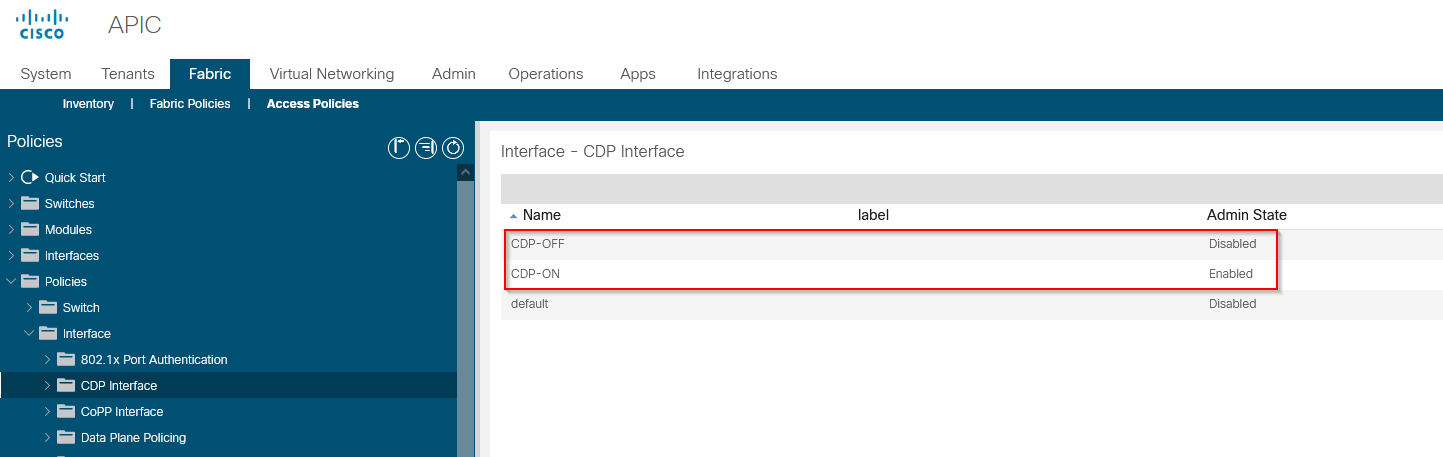Click the Quick Start arrow icon
The image size is (1443, 457).
29,177
